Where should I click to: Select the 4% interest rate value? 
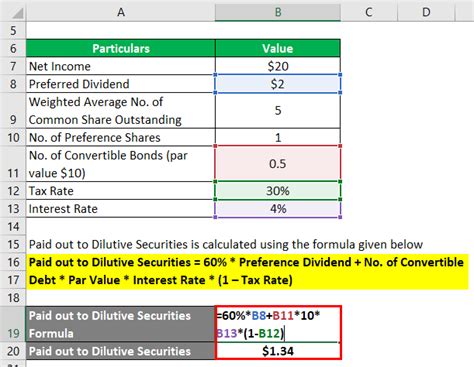click(x=278, y=209)
